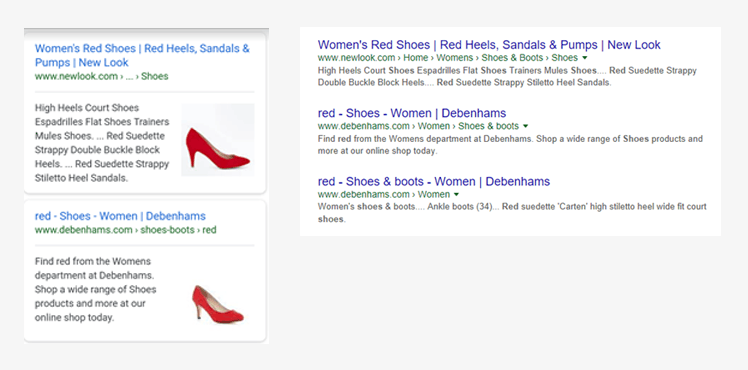Viewport: 748px width, 370px height.
Task: Select desktop snippet 'Double Buckle Block Heels'
Action: point(370,82)
